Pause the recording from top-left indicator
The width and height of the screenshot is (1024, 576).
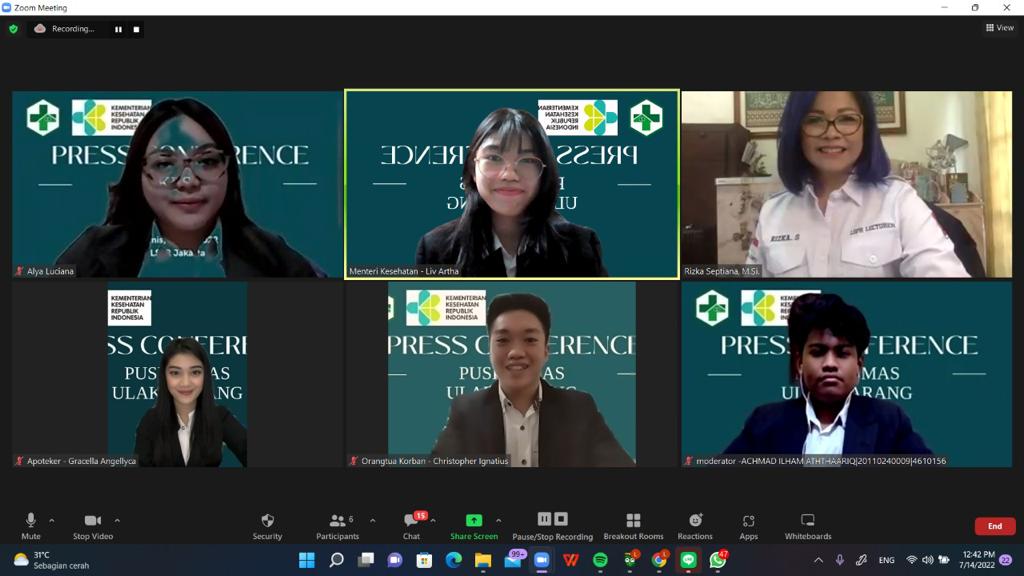click(118, 29)
